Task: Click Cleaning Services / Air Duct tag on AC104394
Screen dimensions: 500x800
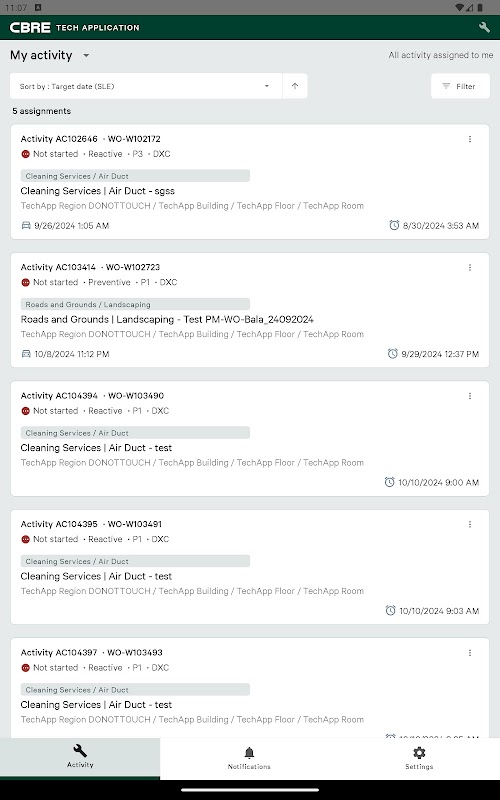Action: click(135, 433)
